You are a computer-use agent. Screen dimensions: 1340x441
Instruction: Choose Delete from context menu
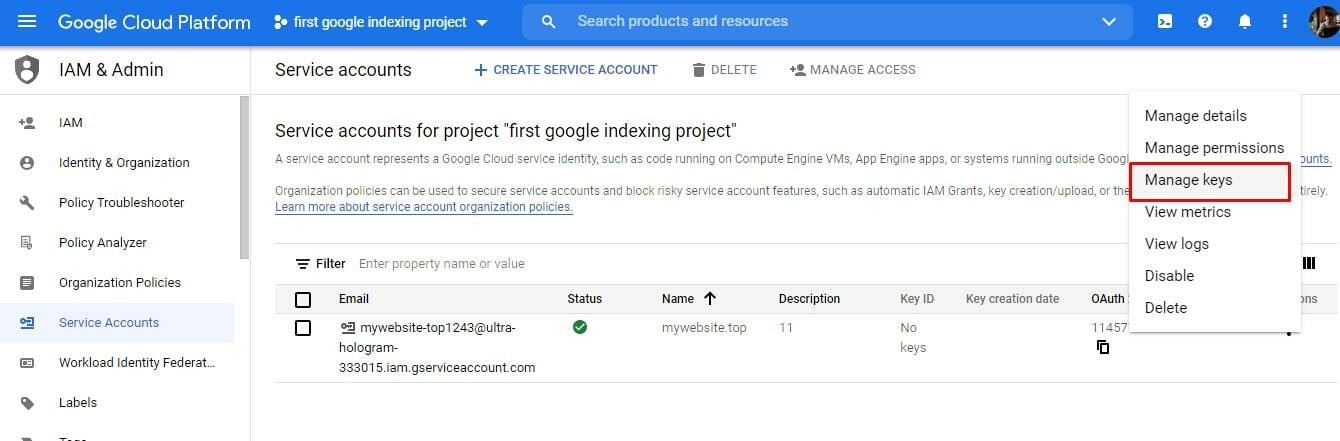pyautogui.click(x=1214, y=308)
